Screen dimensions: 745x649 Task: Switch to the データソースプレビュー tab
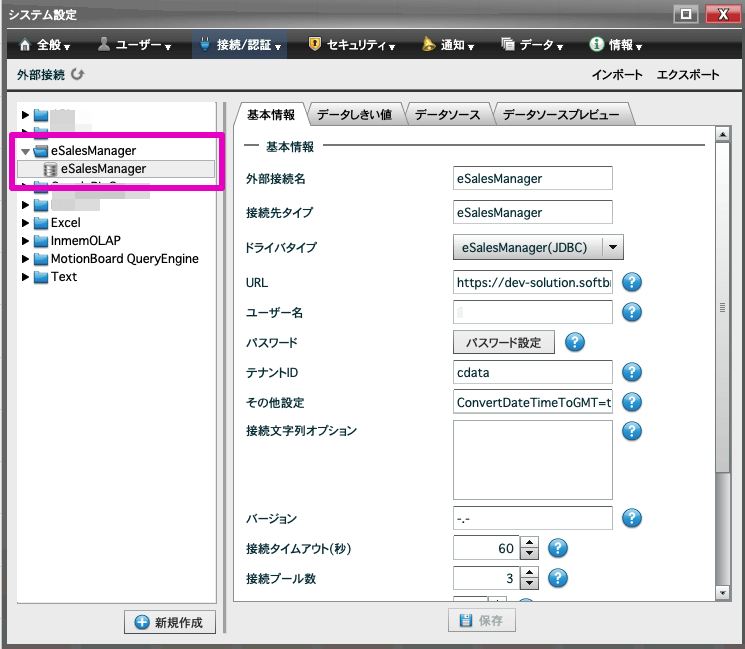coord(561,115)
